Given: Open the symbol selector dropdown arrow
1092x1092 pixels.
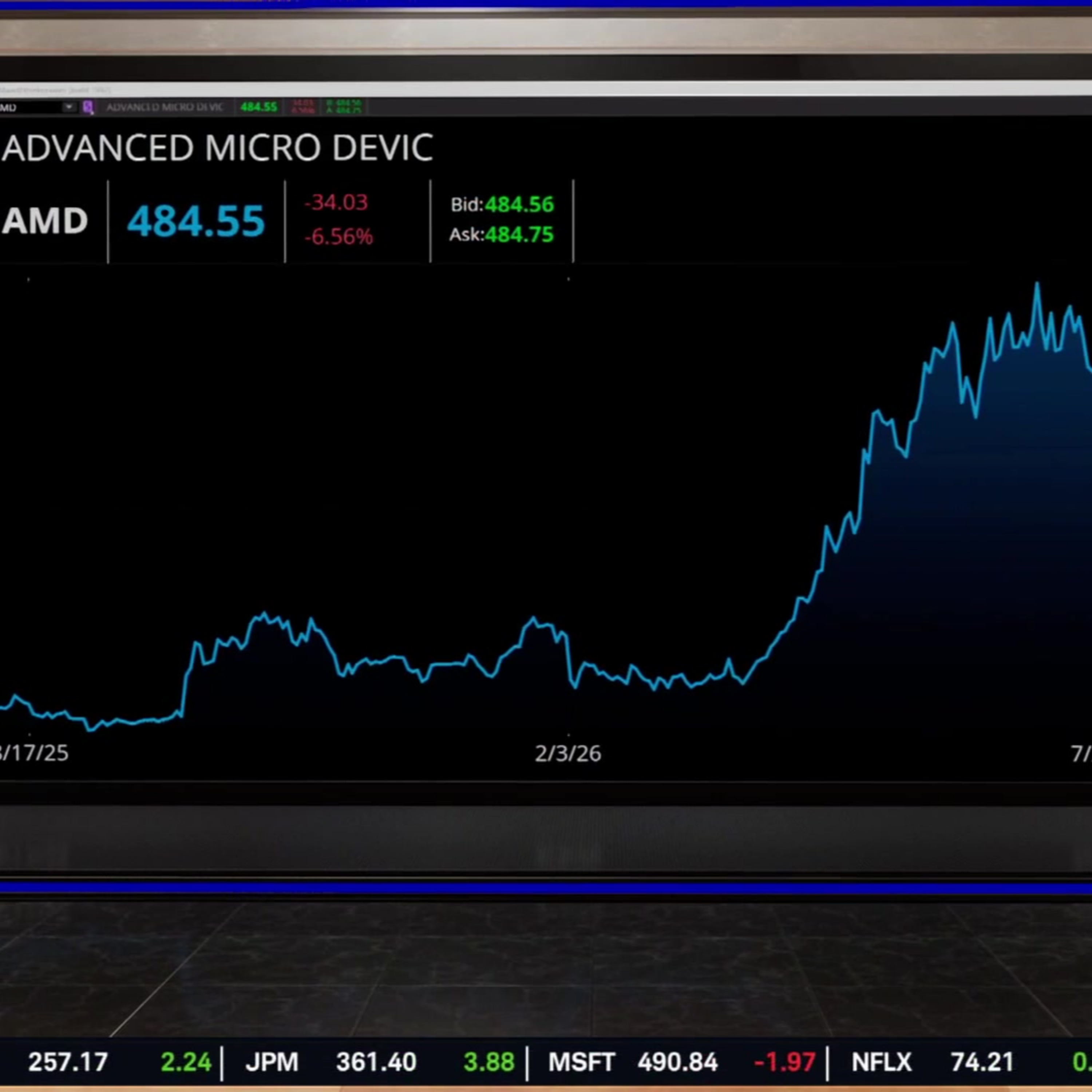Looking at the screenshot, I should tap(69, 107).
